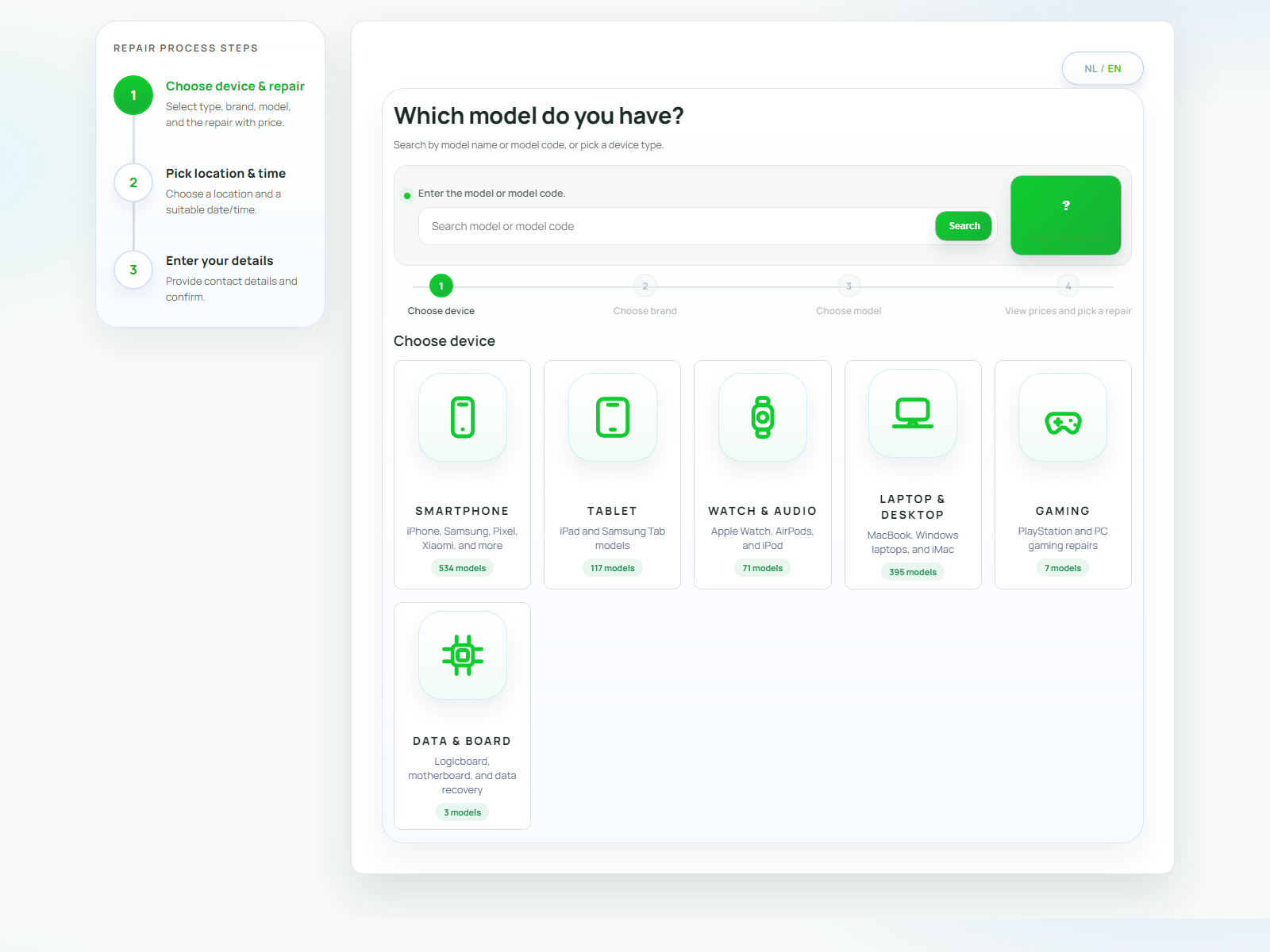Click step 4 'View prices and pick a repair'
This screenshot has width=1270, height=952.
[x=1068, y=286]
